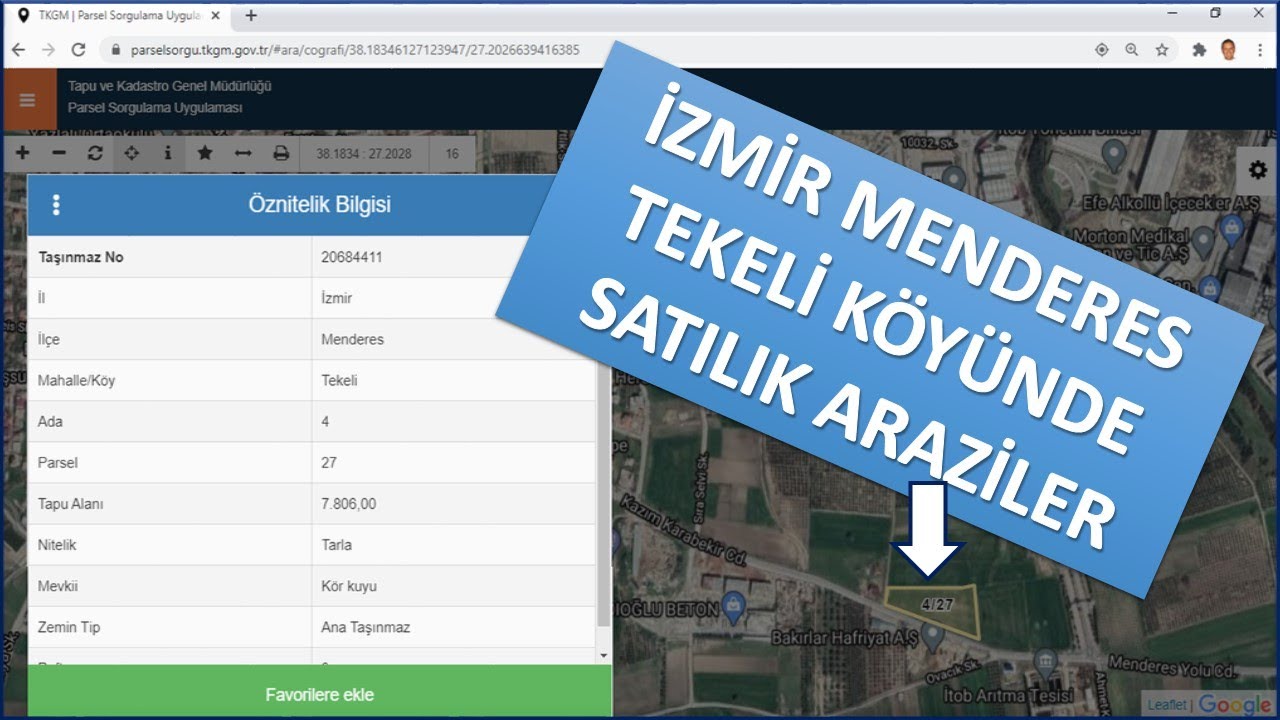Click the Menderes Yolu Cd. map label

click(1173, 665)
